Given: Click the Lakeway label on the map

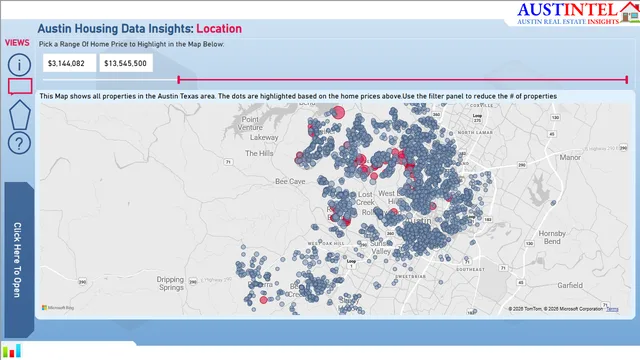Looking at the screenshot, I should (x=264, y=138).
